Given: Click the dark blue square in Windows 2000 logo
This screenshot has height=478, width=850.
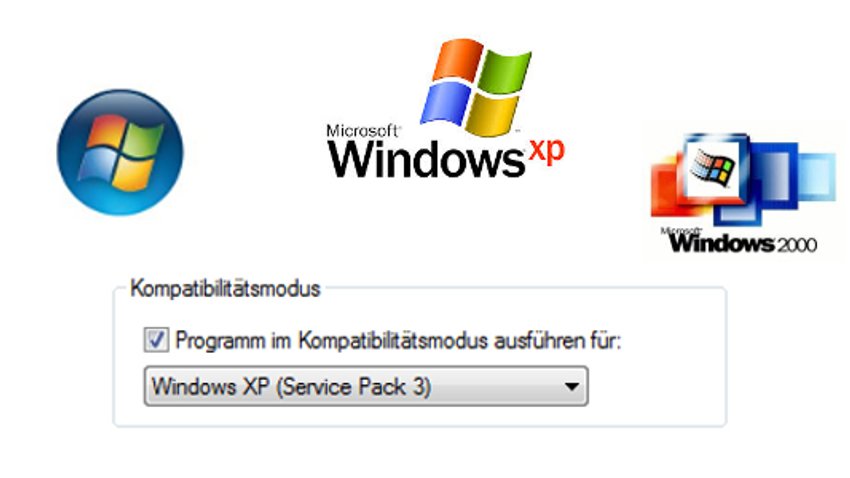Looking at the screenshot, I should 772,175.
